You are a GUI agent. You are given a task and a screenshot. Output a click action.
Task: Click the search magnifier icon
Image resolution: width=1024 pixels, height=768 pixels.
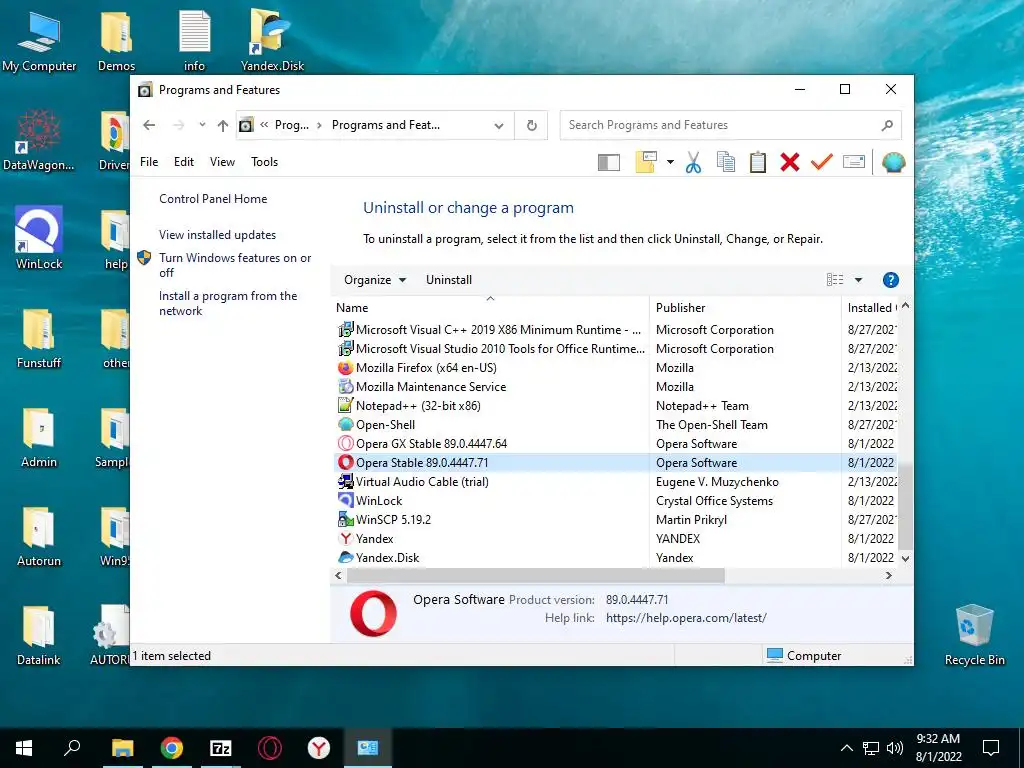click(887, 125)
